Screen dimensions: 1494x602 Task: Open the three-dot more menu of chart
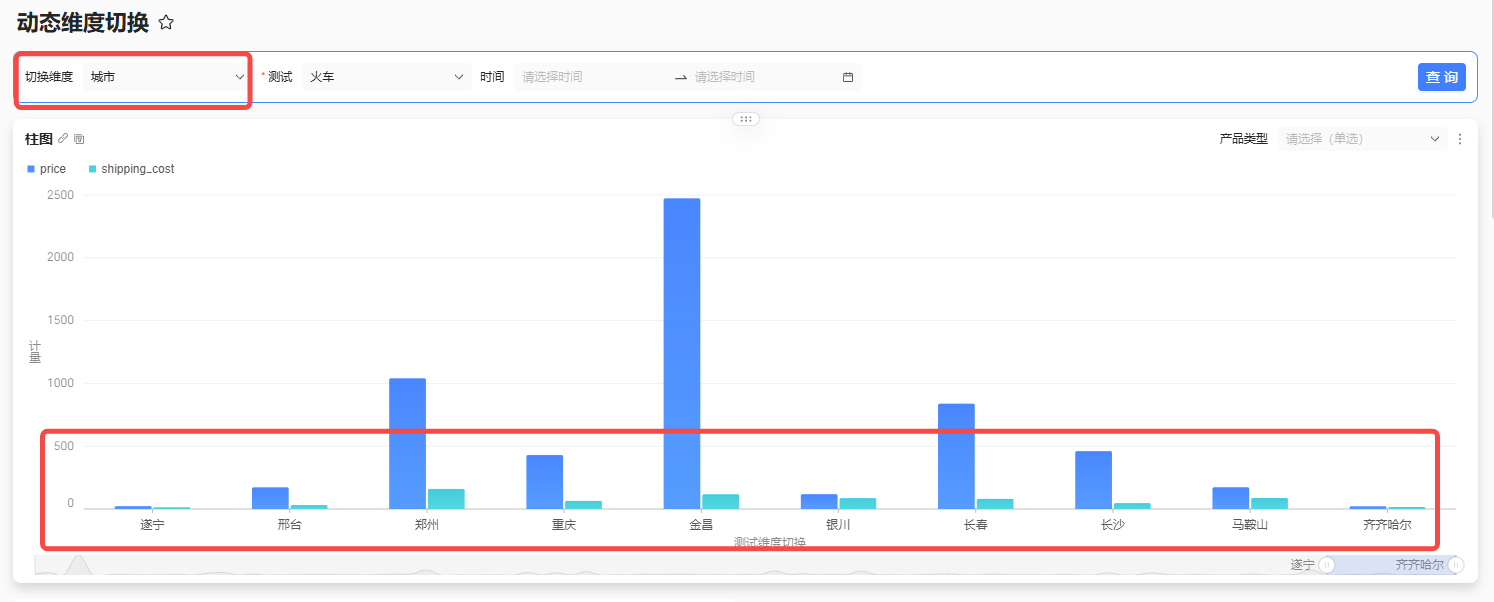[x=1460, y=139]
